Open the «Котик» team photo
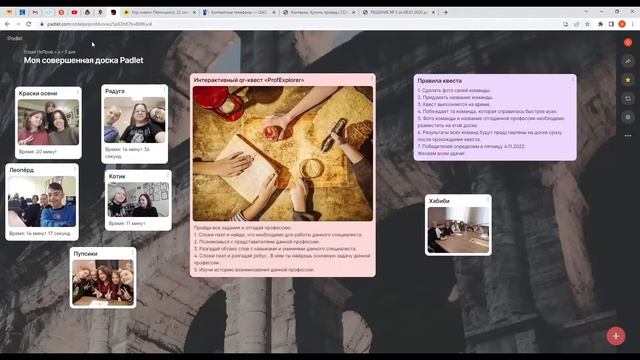 coord(138,199)
